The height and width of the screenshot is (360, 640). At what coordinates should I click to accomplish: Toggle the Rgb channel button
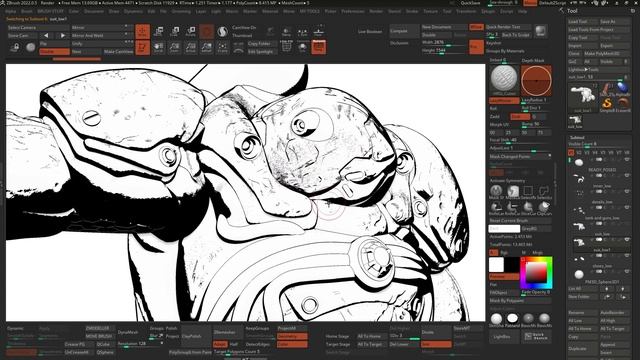pos(504,253)
